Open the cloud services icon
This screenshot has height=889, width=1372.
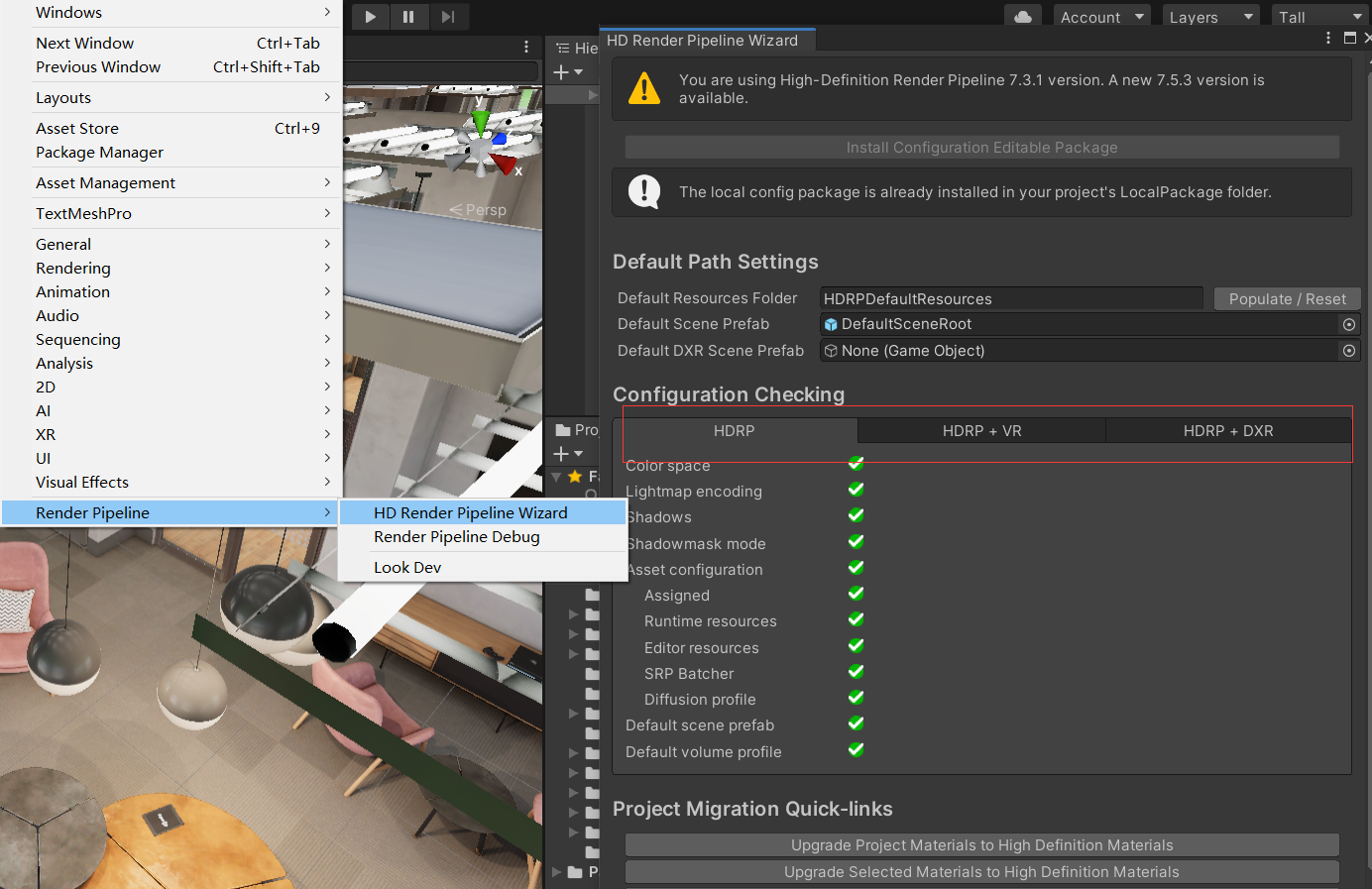(x=1023, y=16)
